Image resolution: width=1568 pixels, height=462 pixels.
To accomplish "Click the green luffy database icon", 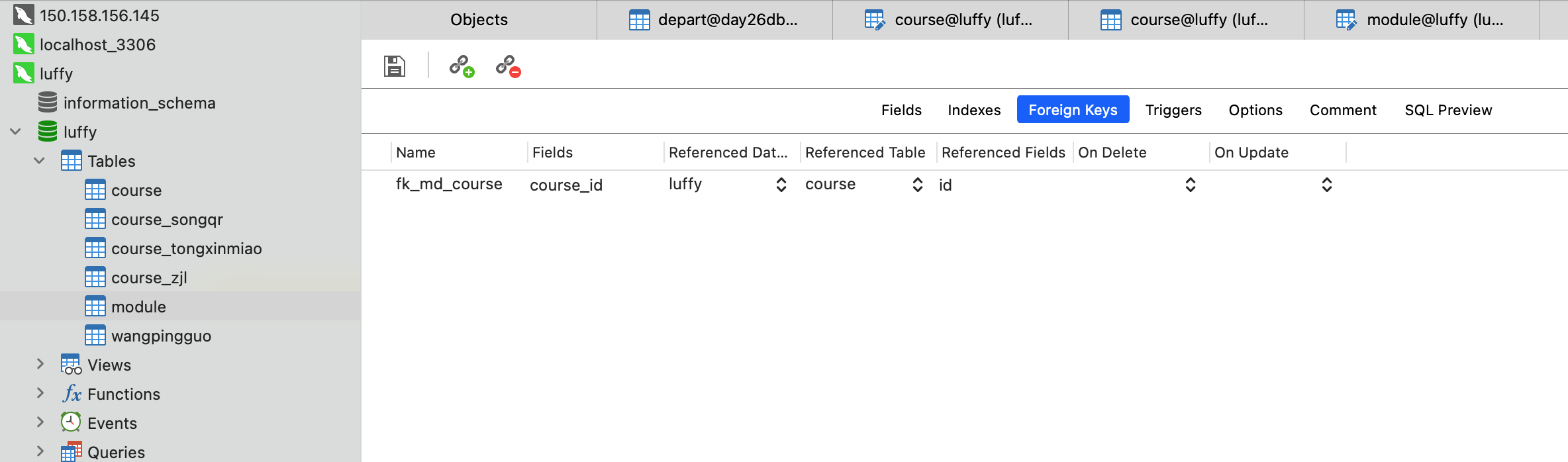I will 48,132.
